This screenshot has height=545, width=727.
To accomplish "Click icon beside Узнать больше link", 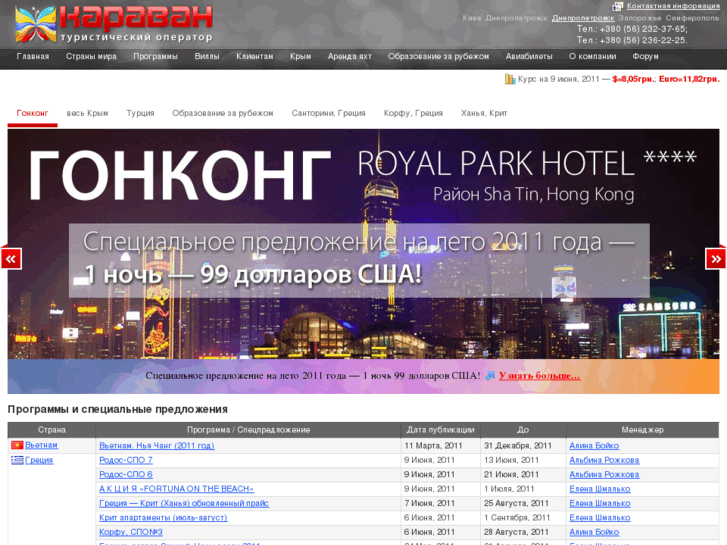I will point(491,375).
